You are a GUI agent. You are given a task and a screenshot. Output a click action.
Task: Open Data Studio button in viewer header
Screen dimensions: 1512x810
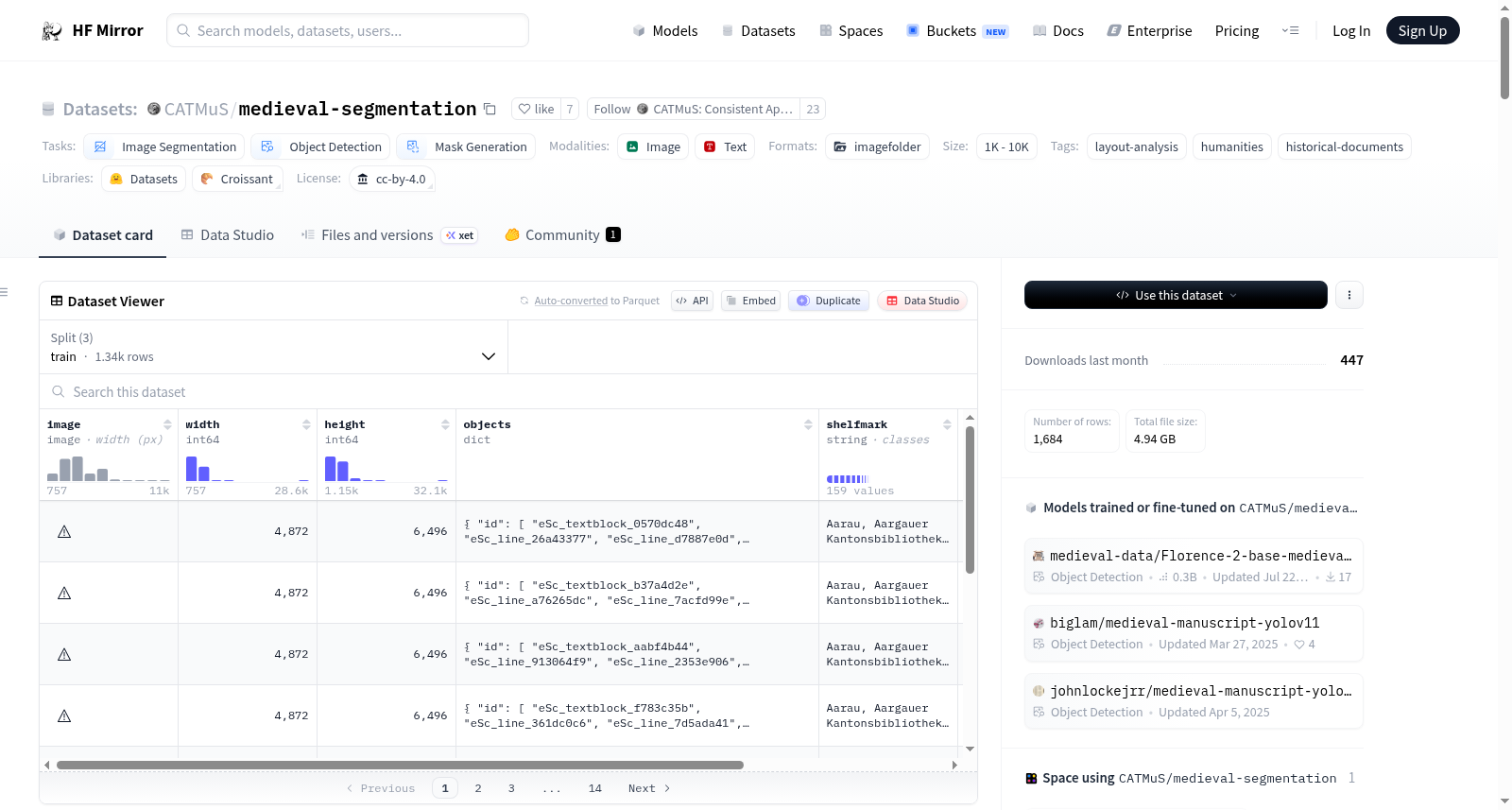click(x=922, y=301)
